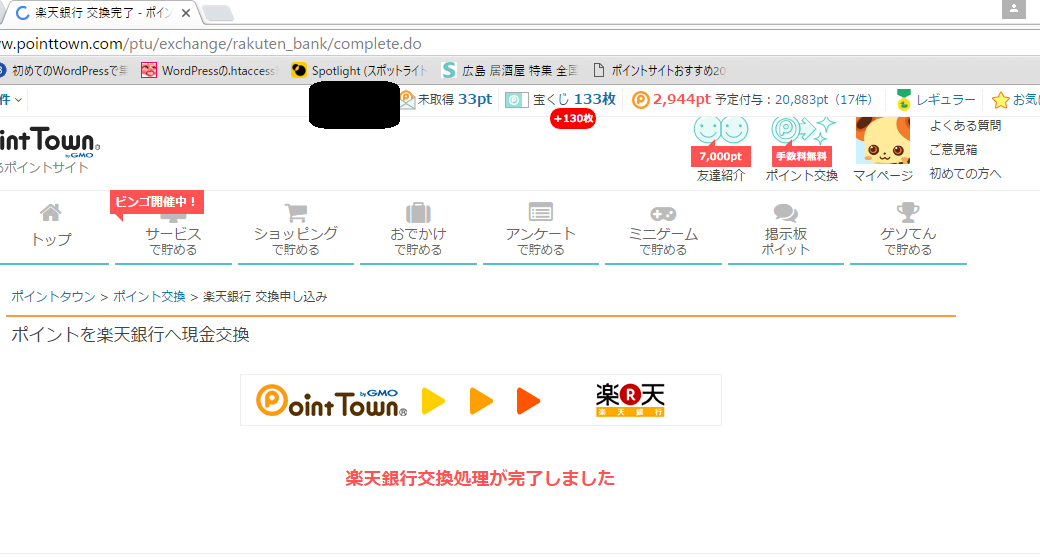
Task: Click よくある質問 link
Action: 965,125
